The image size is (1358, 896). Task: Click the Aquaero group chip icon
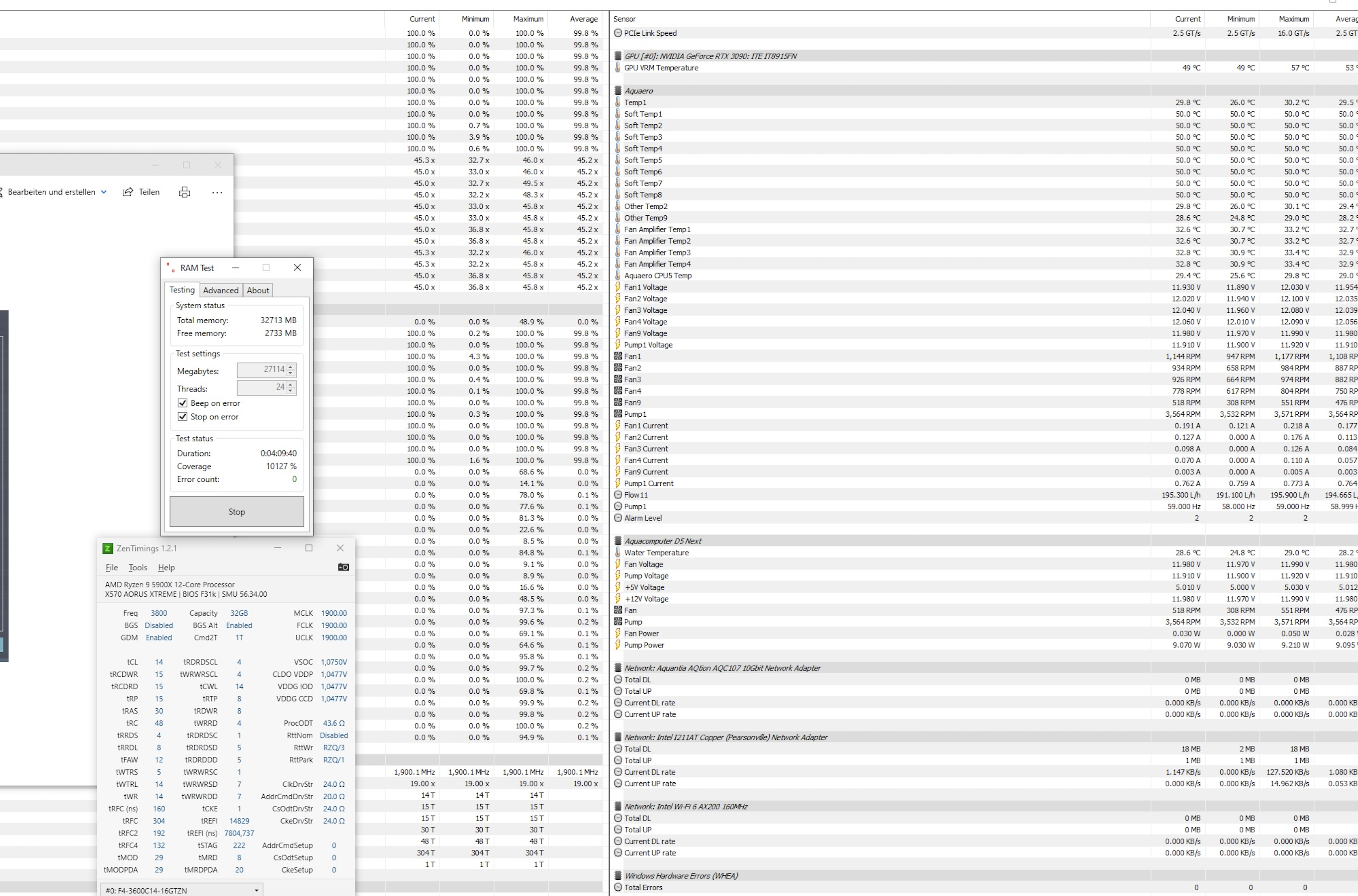(x=618, y=91)
